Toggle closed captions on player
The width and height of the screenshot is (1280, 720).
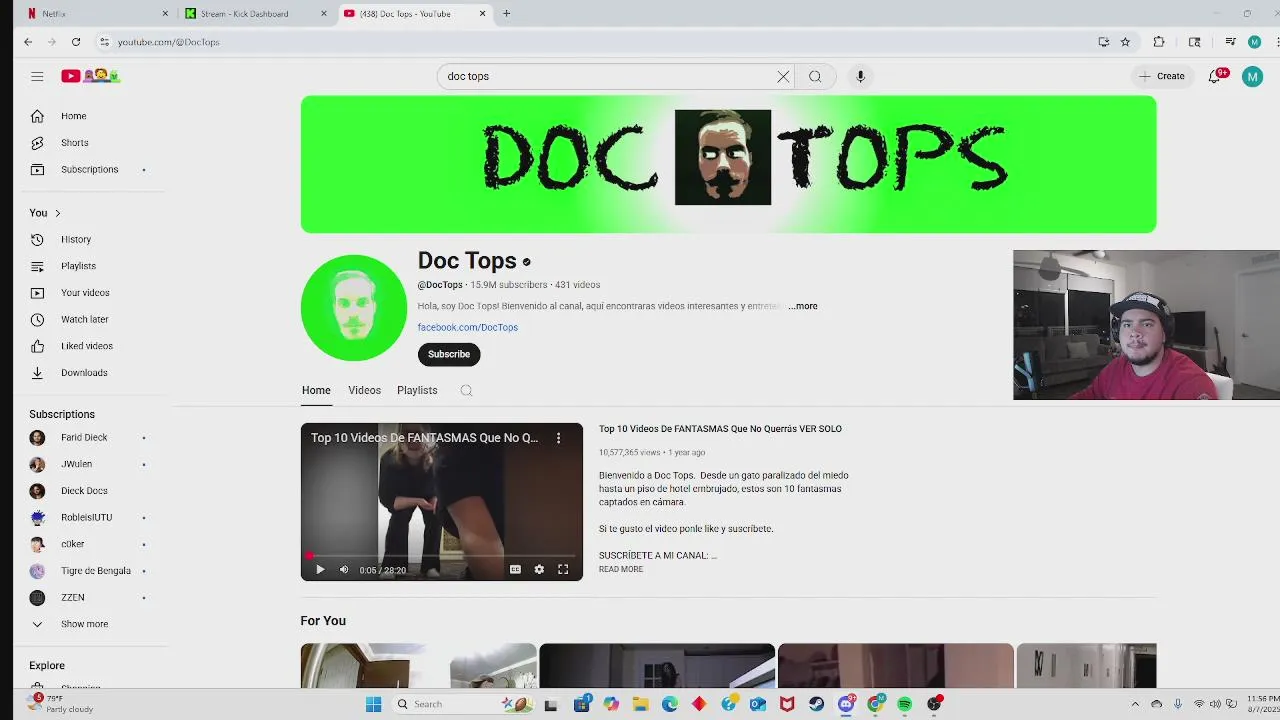[x=515, y=570]
